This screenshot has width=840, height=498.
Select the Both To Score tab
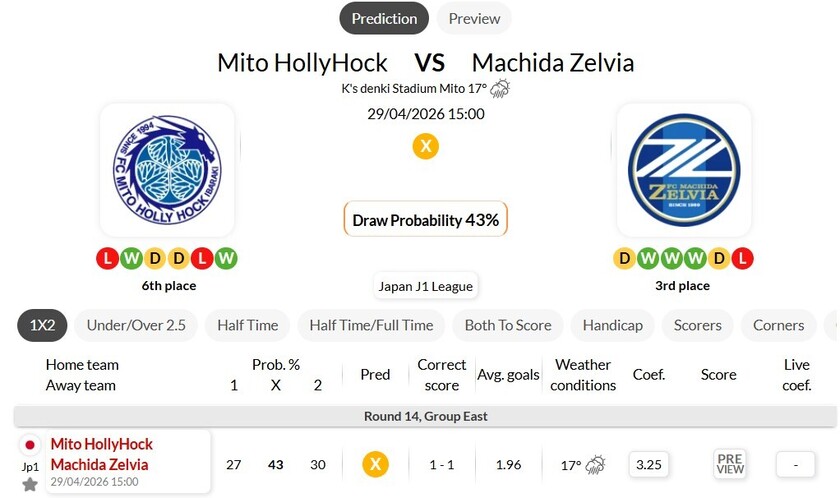(508, 325)
